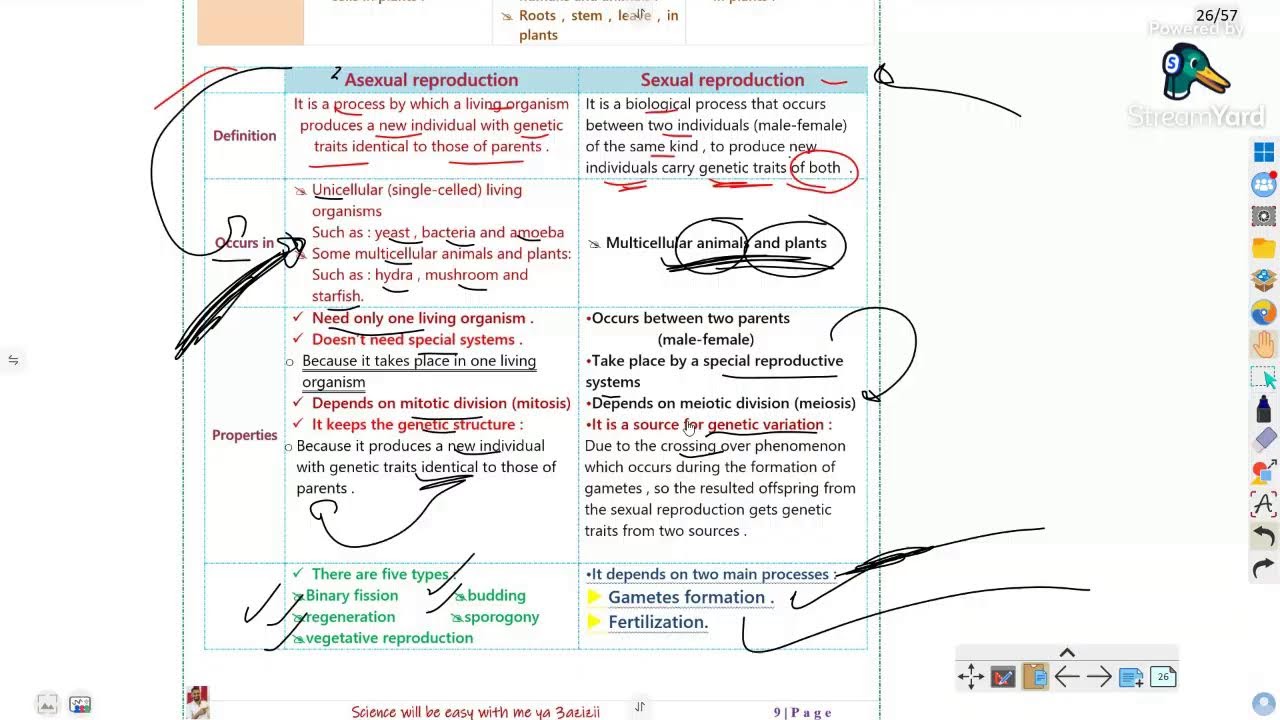Click 'budding' text
This screenshot has width=1280, height=720.
pyautogui.click(x=496, y=595)
